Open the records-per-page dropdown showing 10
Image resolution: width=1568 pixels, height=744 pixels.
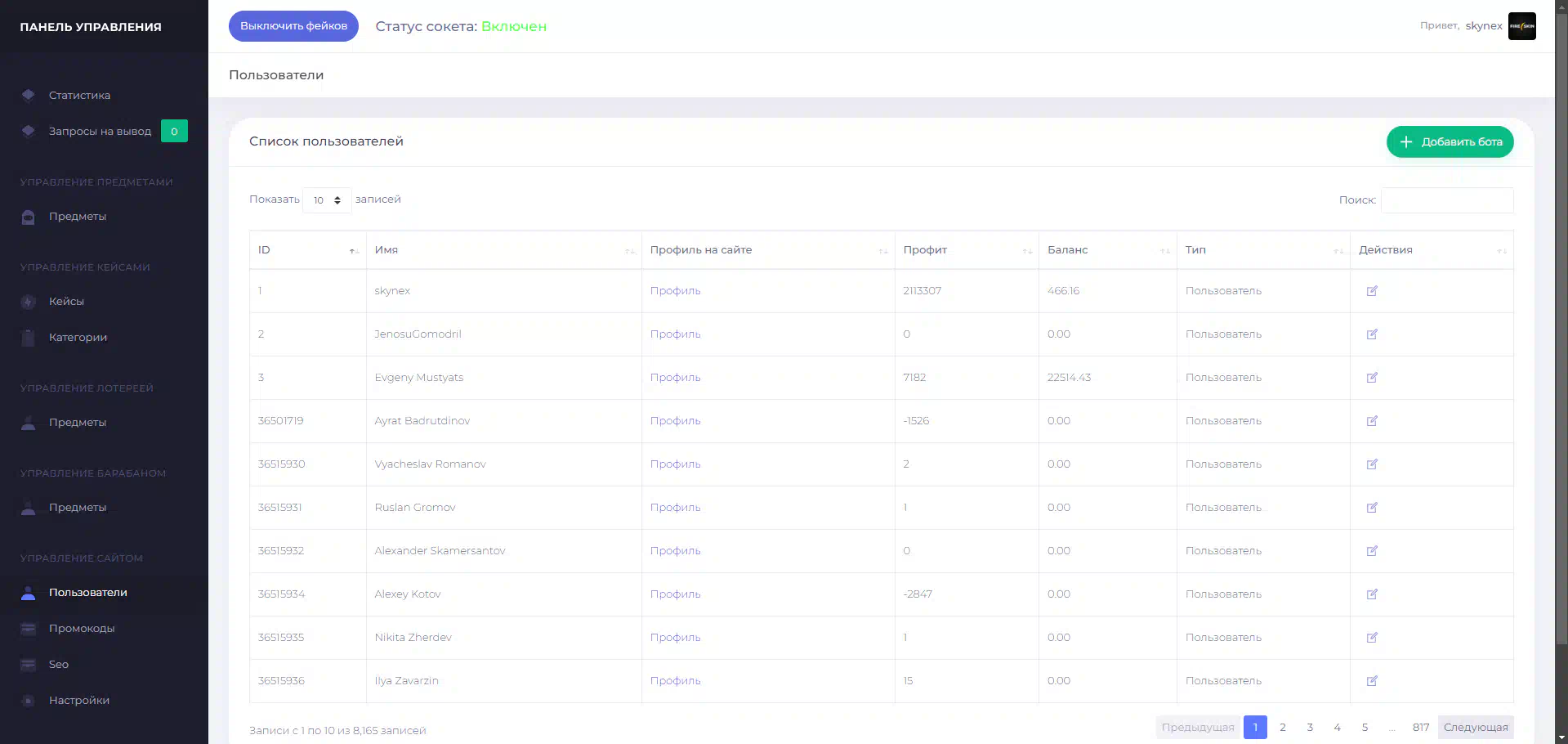pos(327,200)
